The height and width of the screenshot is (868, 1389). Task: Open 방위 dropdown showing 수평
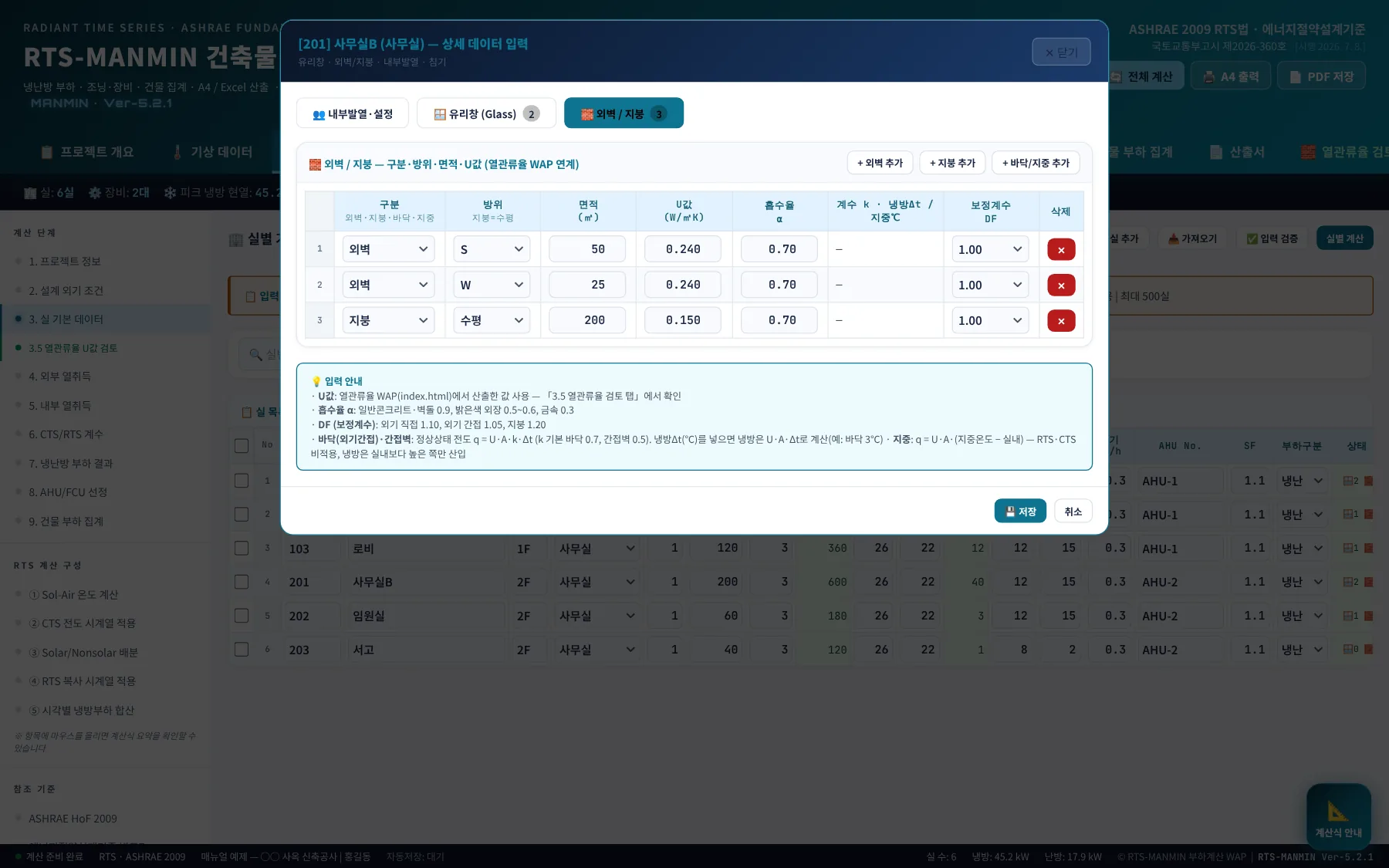pyautogui.click(x=492, y=320)
